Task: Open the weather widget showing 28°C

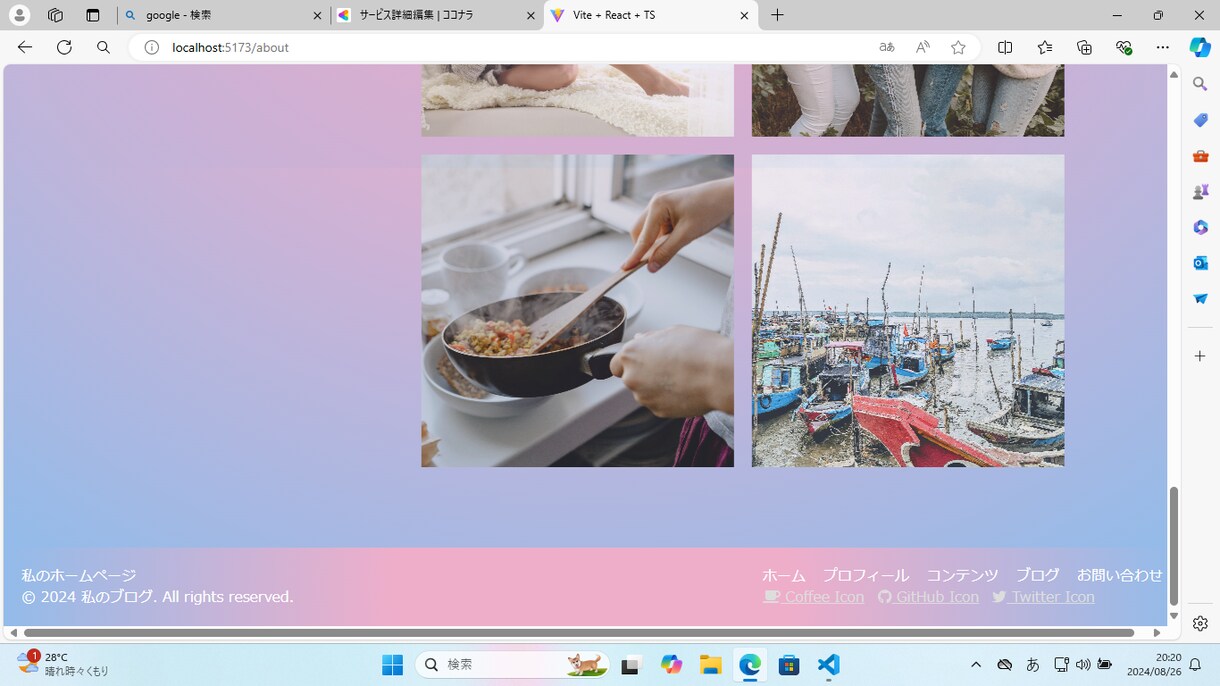Action: pyautogui.click(x=62, y=664)
